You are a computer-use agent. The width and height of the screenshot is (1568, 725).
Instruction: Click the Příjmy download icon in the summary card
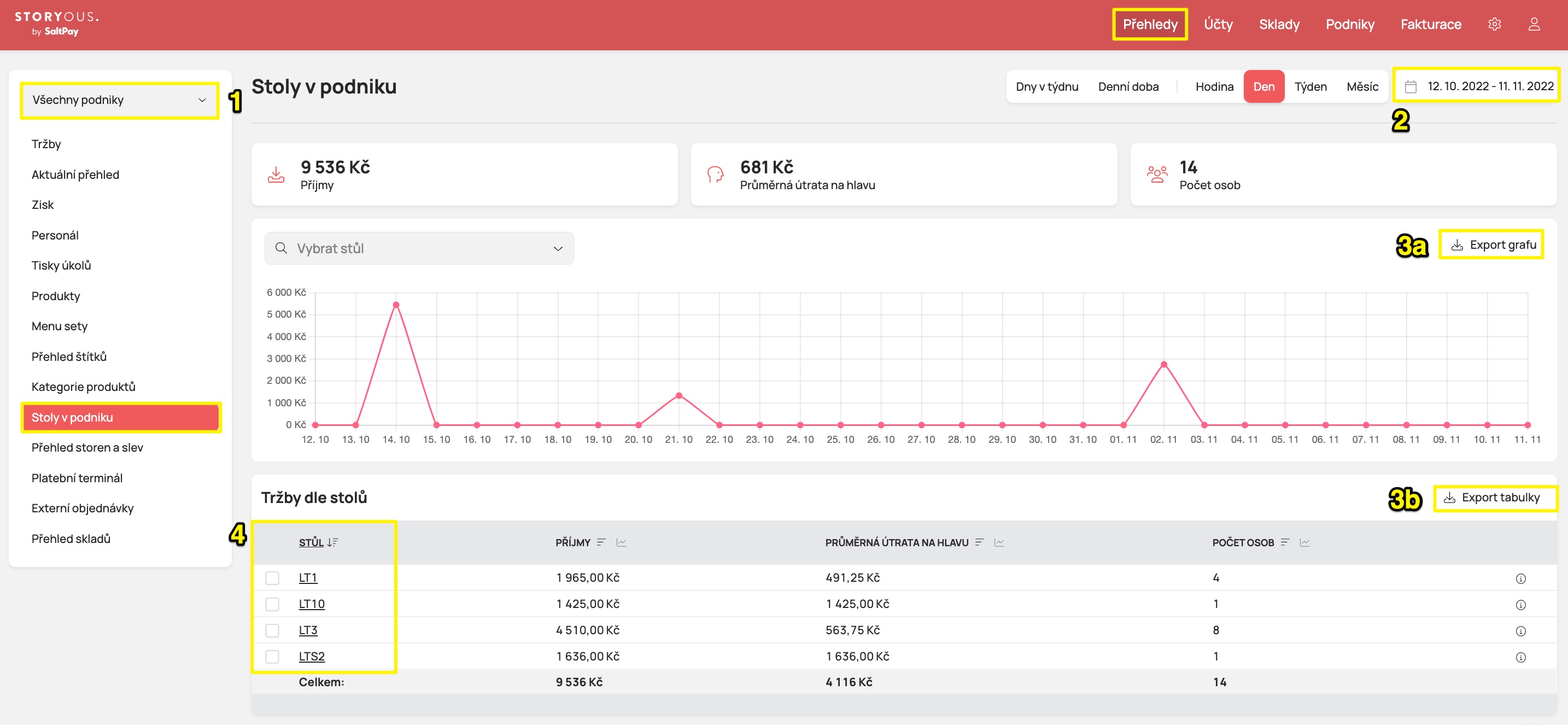(276, 175)
